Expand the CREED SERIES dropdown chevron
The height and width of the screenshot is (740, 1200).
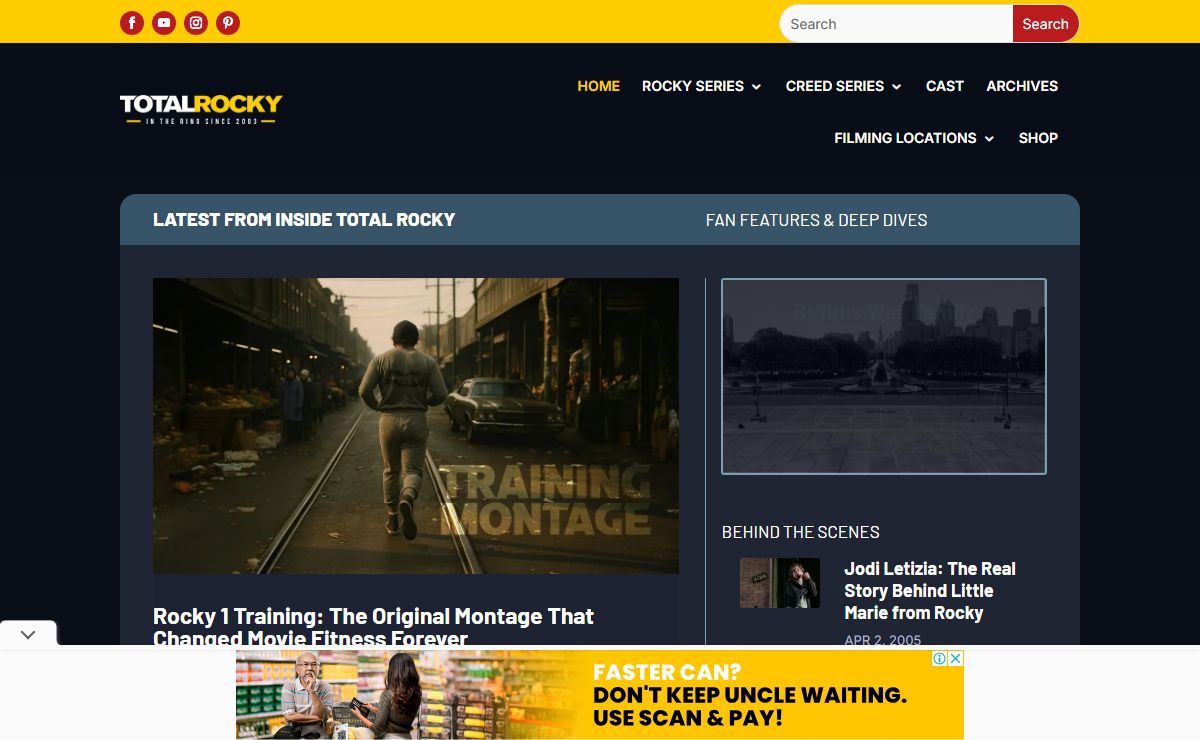coord(896,87)
